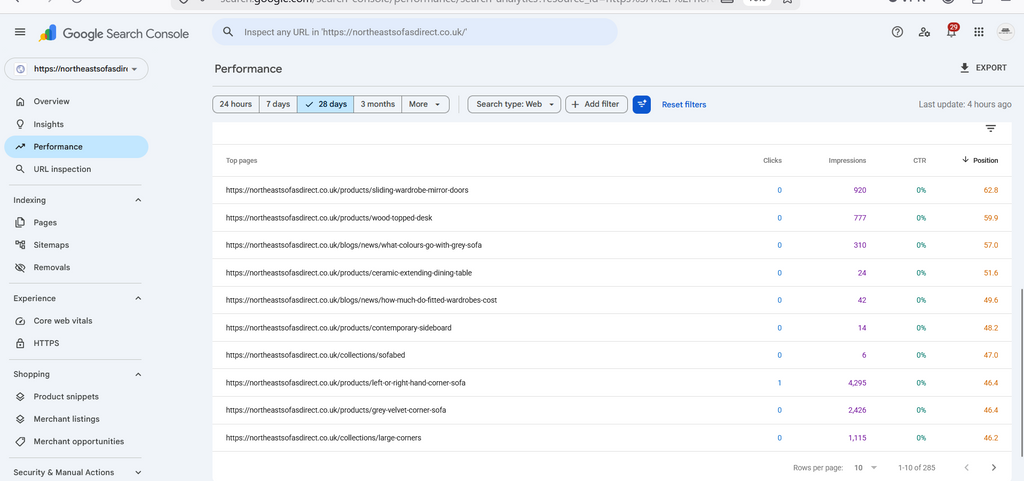Open the left-or-right-hand-corner-sofa row

pyautogui.click(x=611, y=382)
